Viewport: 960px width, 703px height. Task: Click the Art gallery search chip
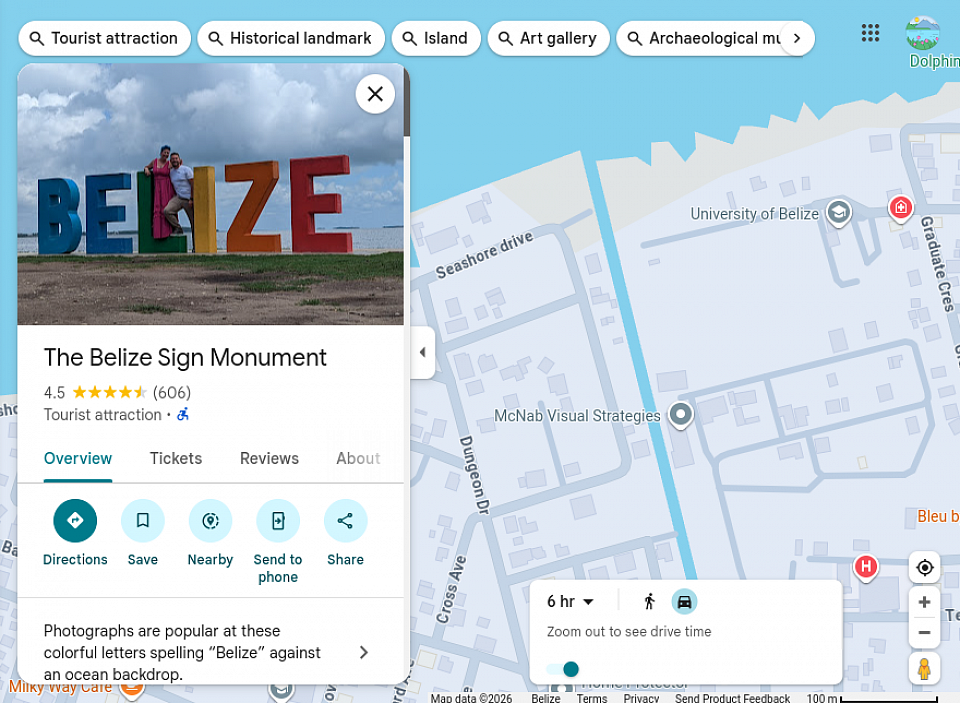[549, 39]
